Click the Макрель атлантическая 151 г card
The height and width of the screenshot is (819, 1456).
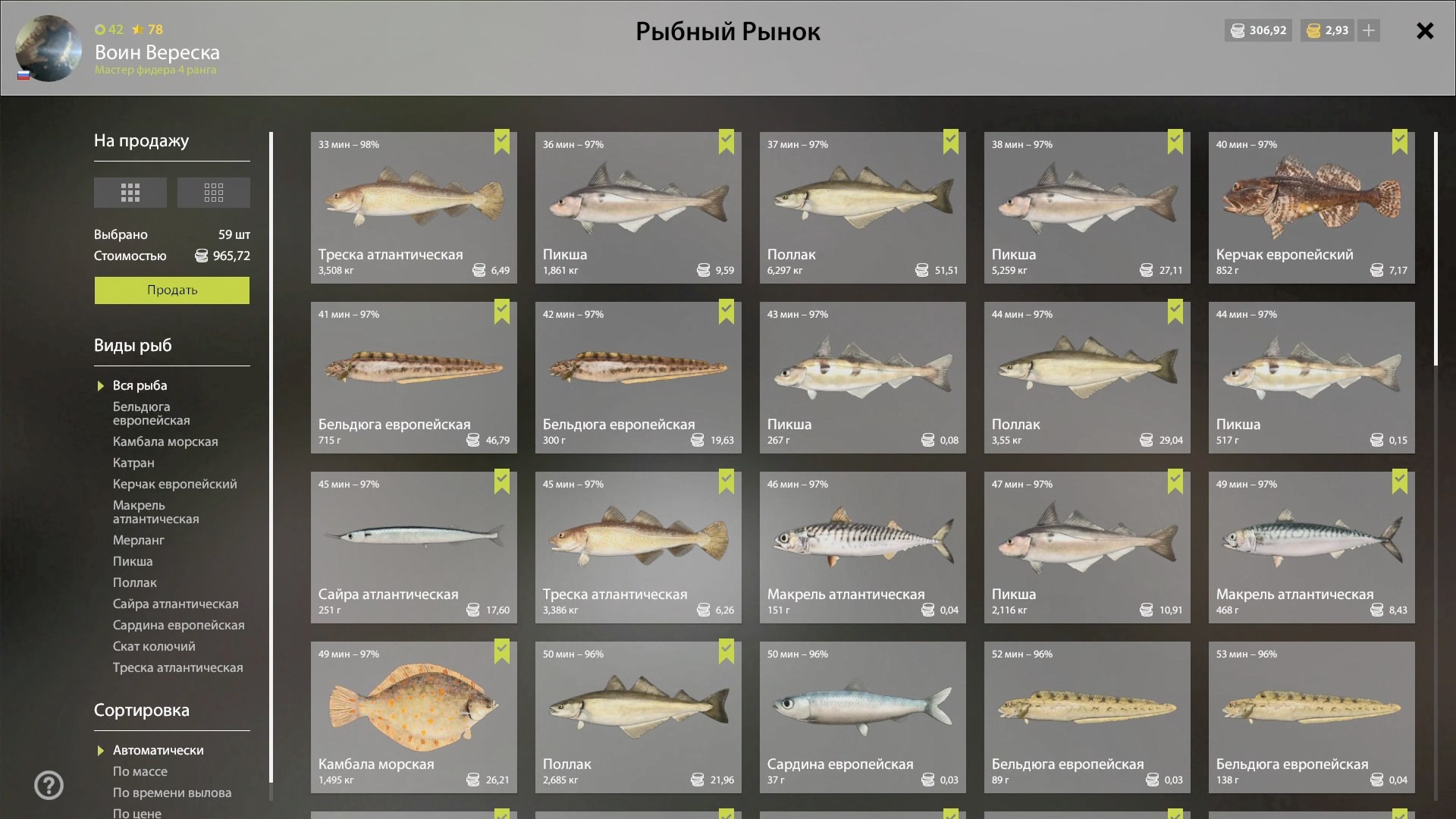coord(863,548)
